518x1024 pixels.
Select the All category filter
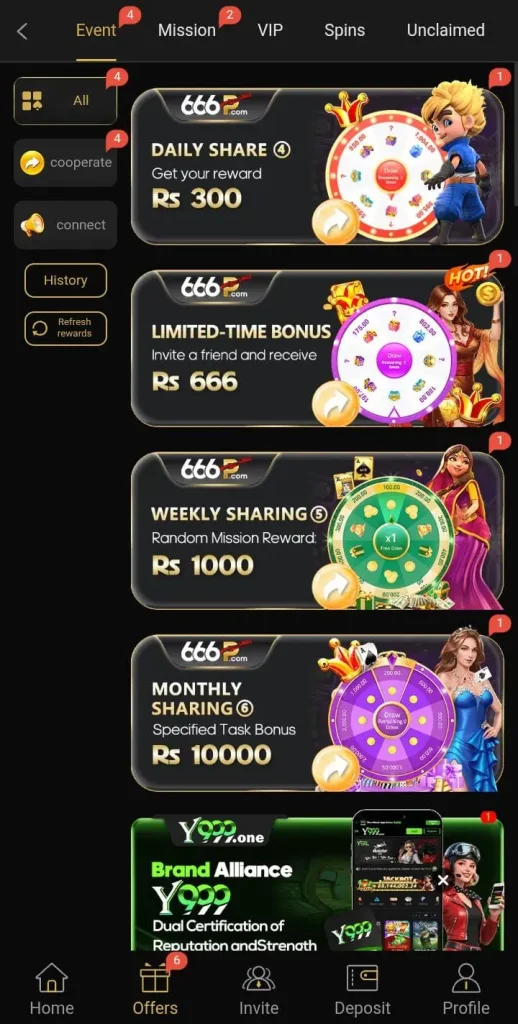65,101
